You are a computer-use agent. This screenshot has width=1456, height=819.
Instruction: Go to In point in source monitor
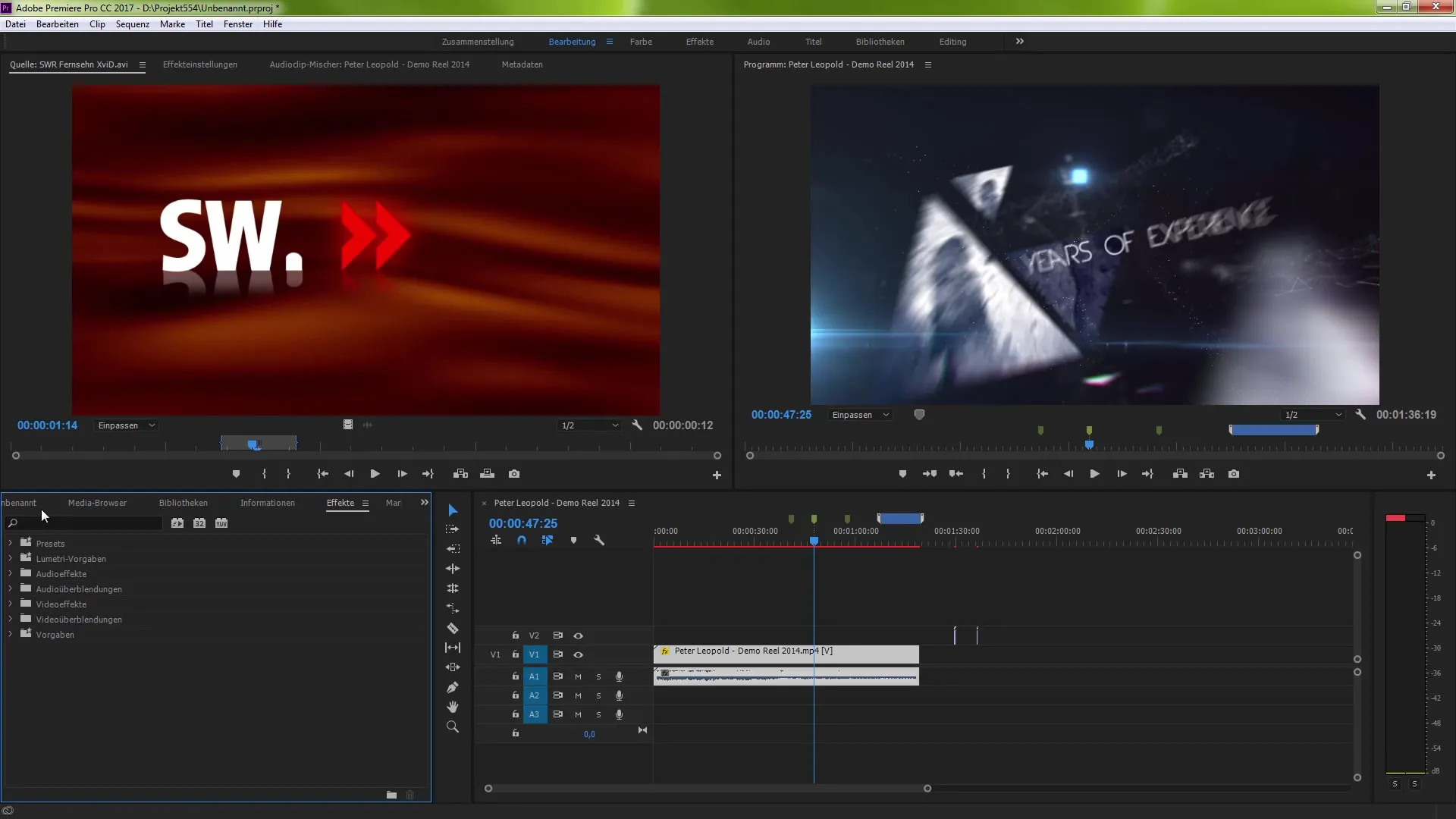(x=322, y=474)
